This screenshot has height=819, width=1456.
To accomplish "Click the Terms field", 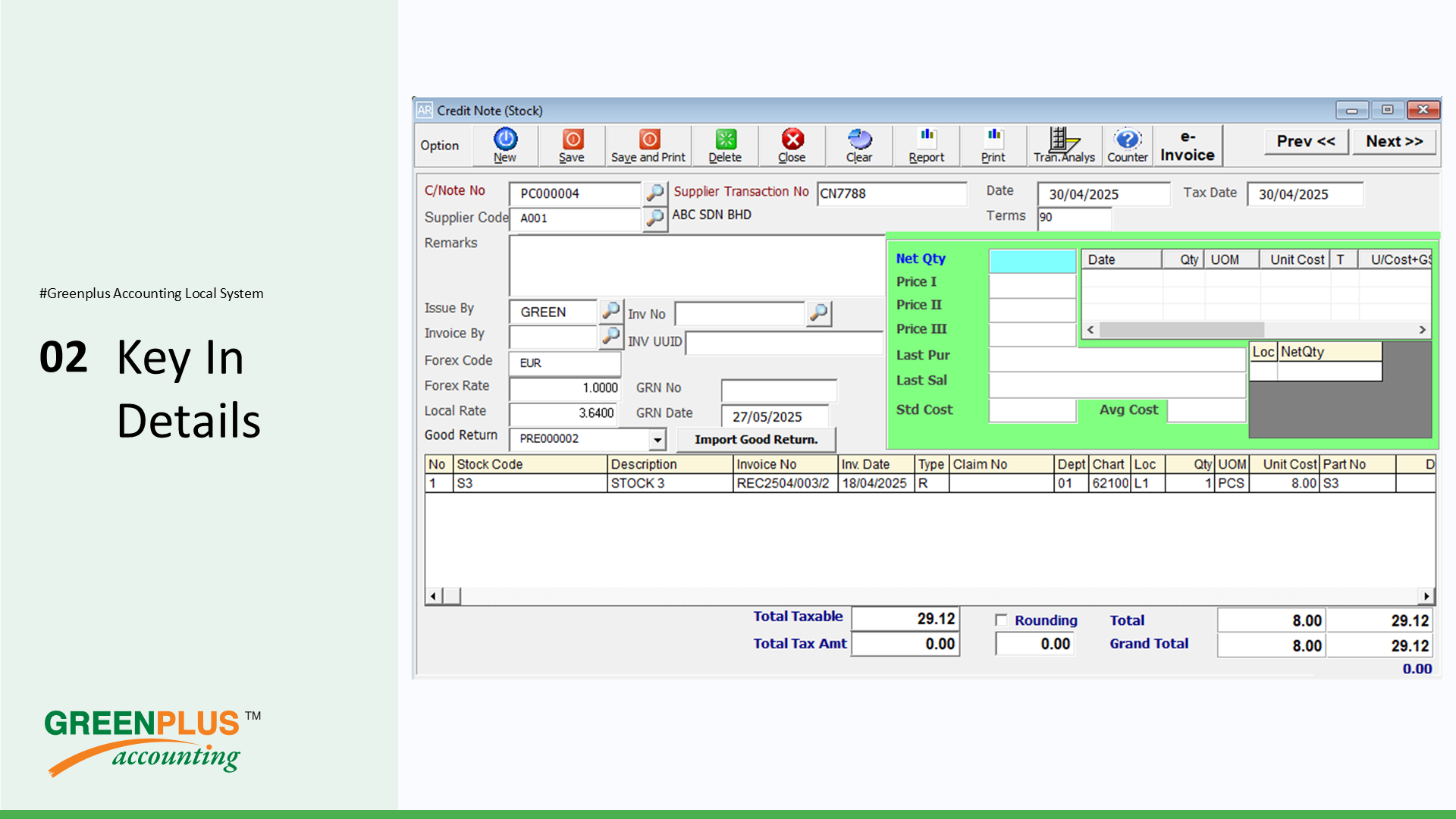I will tap(1074, 218).
